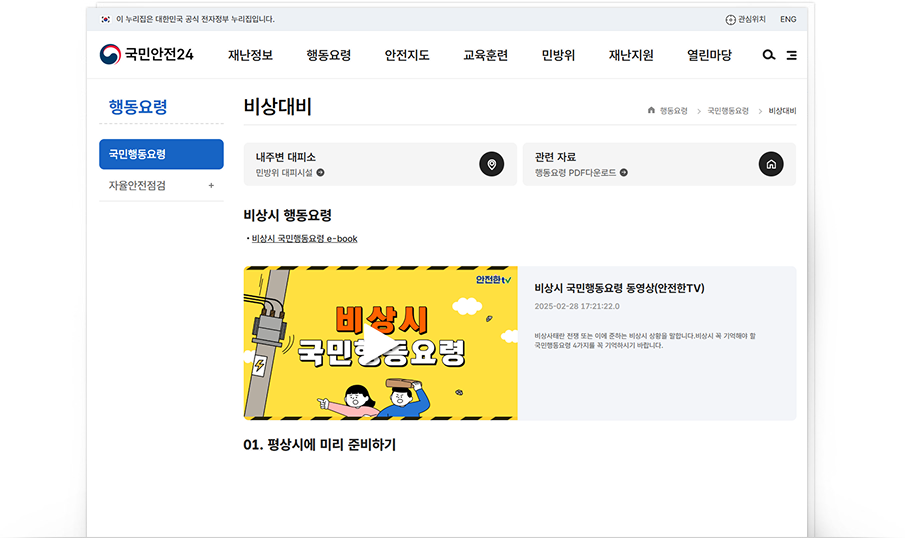Viewport: 905px width, 538px height.
Task: Click the 국민안전24 logo
Action: click(x=146, y=54)
